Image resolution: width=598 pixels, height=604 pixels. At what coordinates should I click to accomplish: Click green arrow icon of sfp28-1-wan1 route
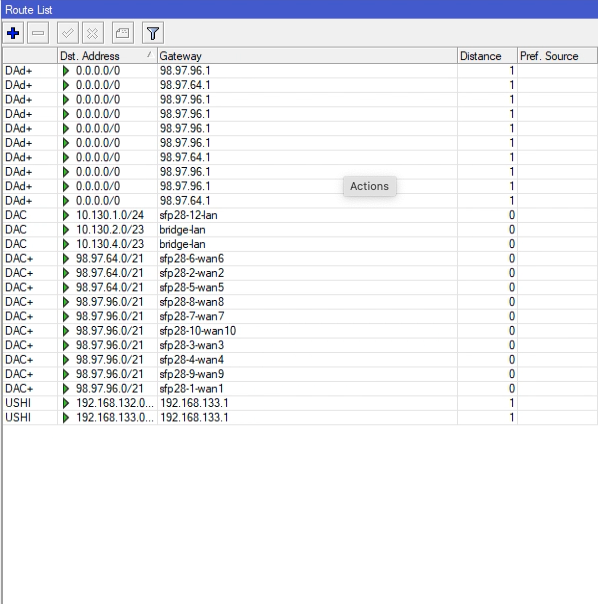(66, 388)
